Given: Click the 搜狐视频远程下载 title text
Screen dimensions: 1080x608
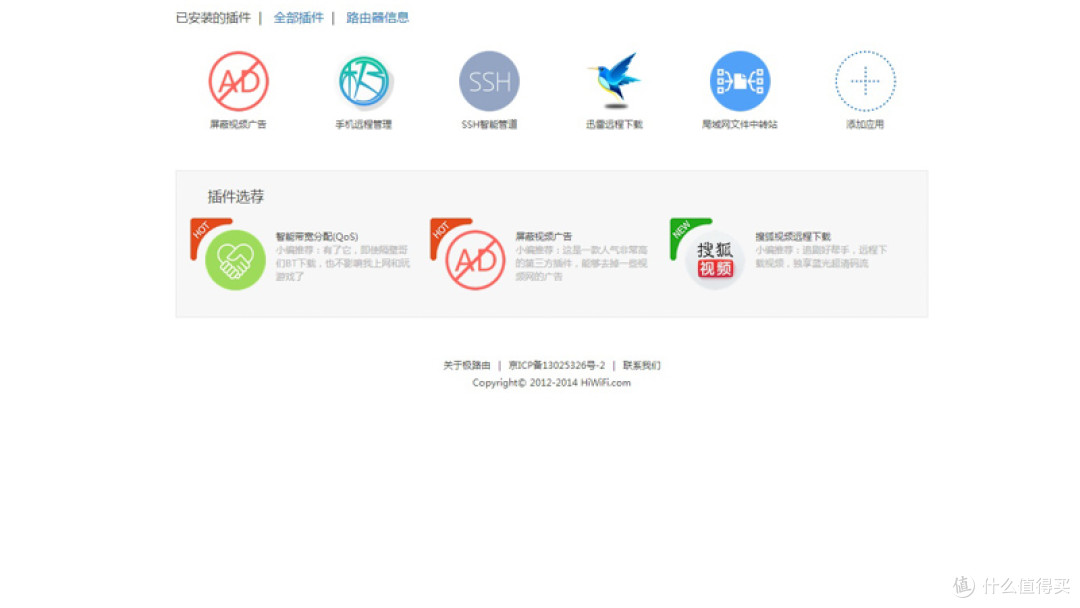Looking at the screenshot, I should point(793,236).
